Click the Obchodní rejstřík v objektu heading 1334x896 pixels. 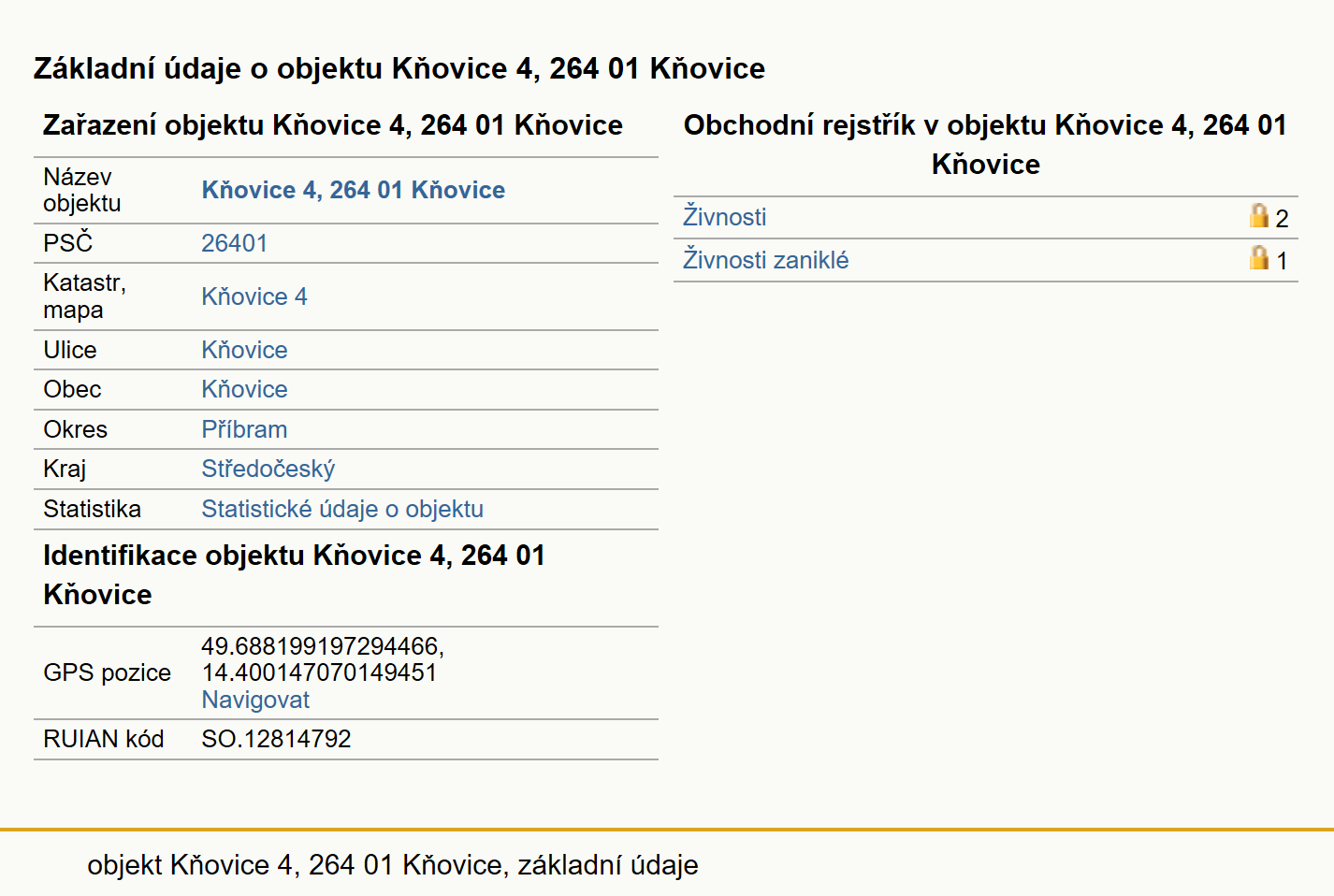(985, 144)
